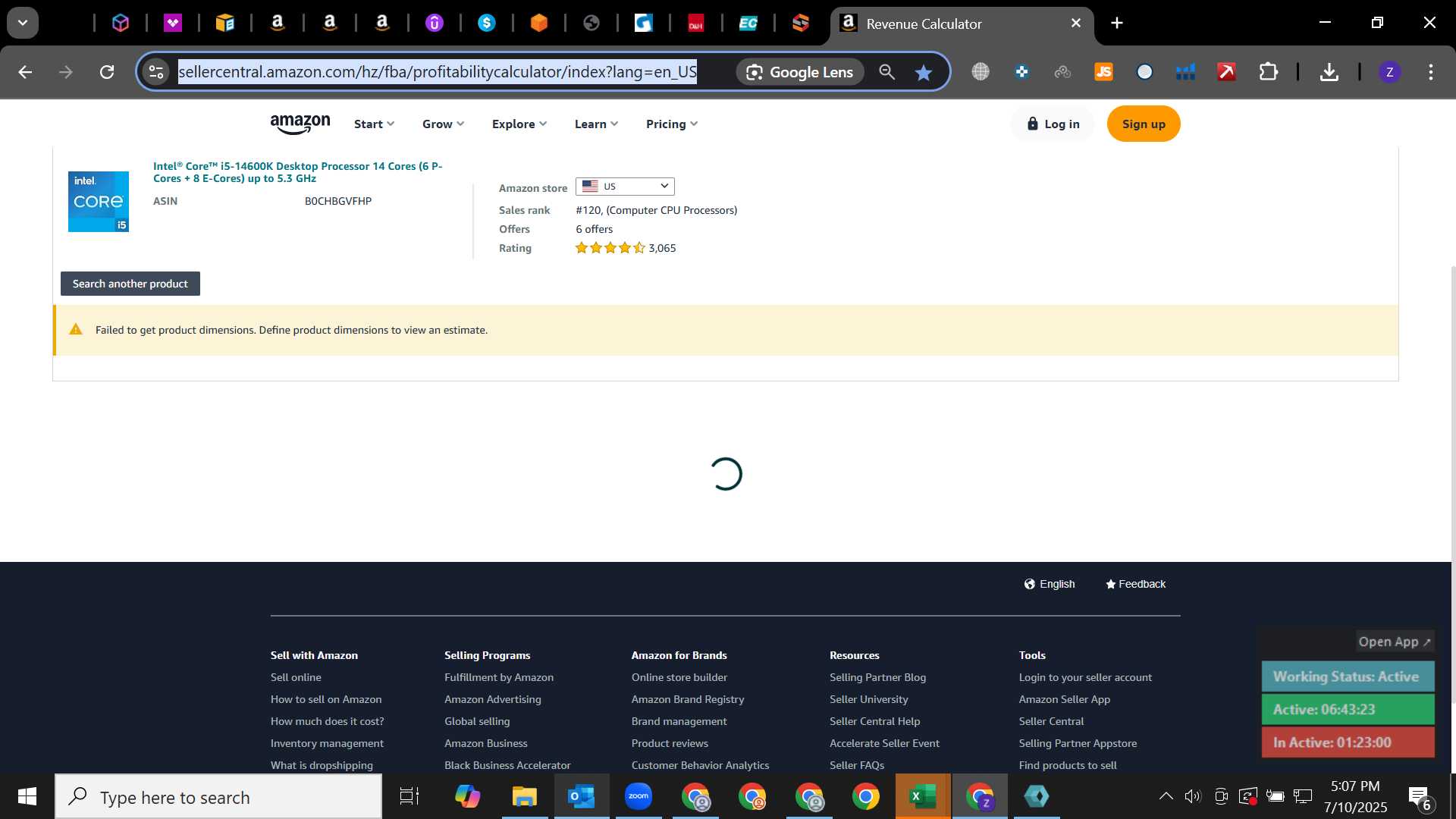The width and height of the screenshot is (1456, 819).
Task: Expand the Start menu in Amazon header
Action: pyautogui.click(x=374, y=124)
